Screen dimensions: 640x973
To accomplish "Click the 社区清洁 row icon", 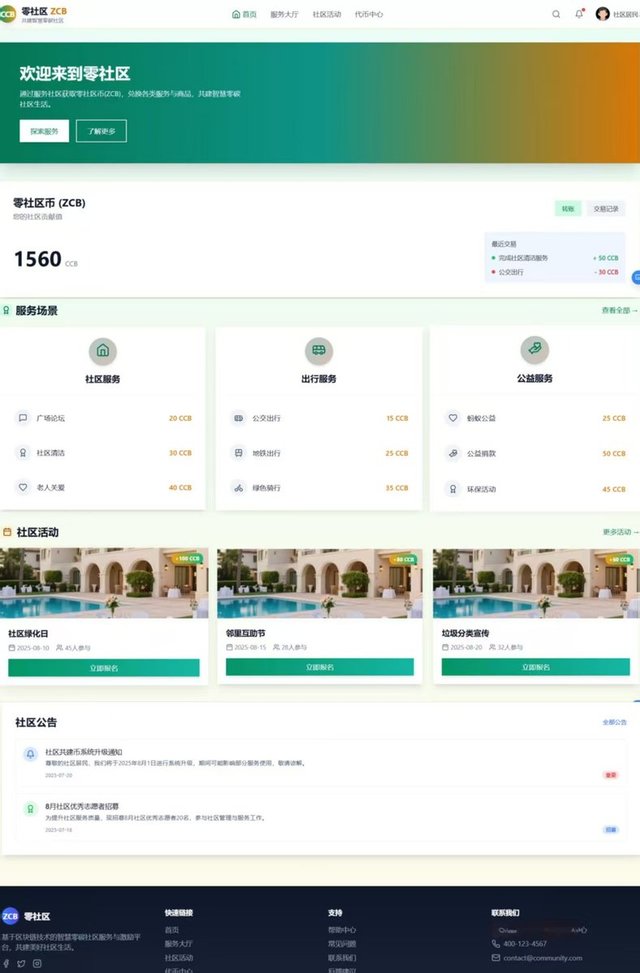I will point(23,452).
